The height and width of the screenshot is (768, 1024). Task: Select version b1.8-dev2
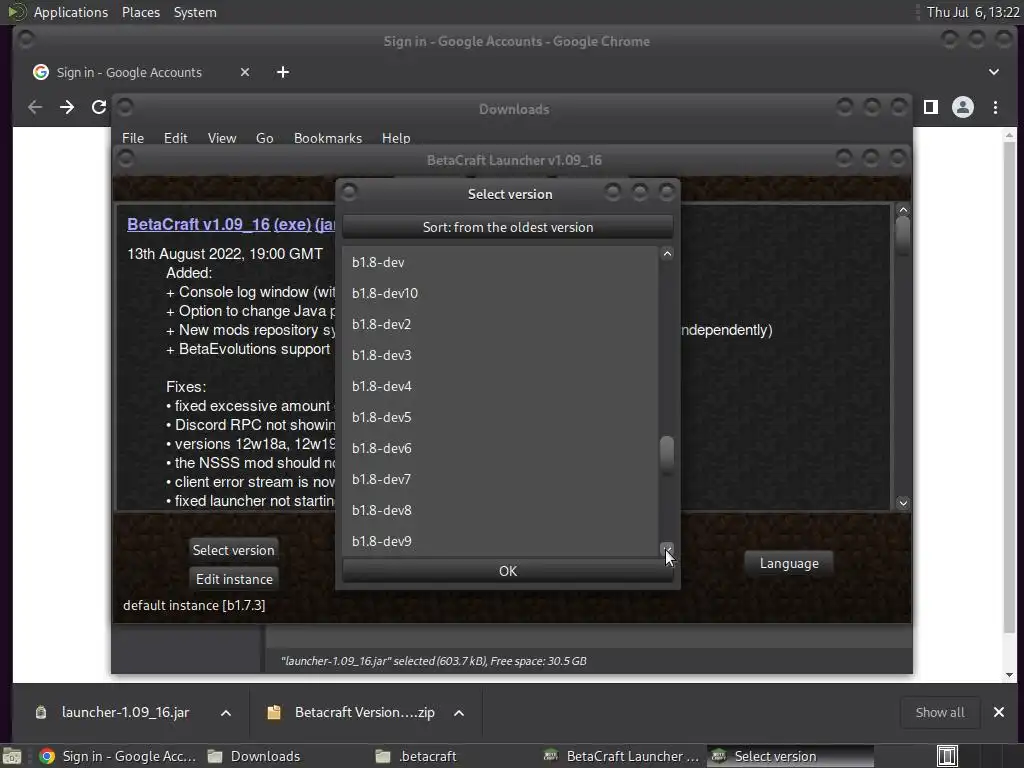(500, 325)
